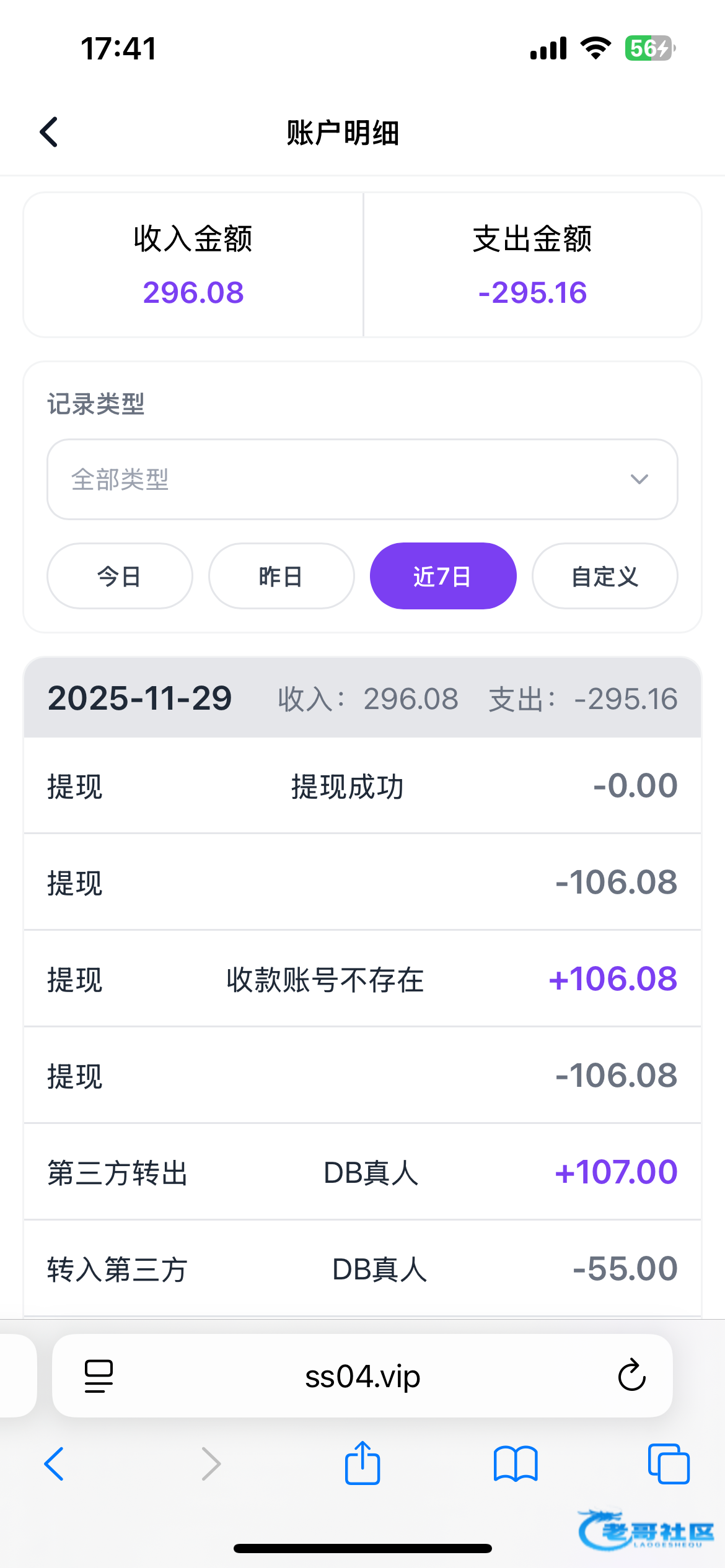
Task: Open the 转入第三方 DB真人 -55.00 record
Action: pyautogui.click(x=362, y=1269)
